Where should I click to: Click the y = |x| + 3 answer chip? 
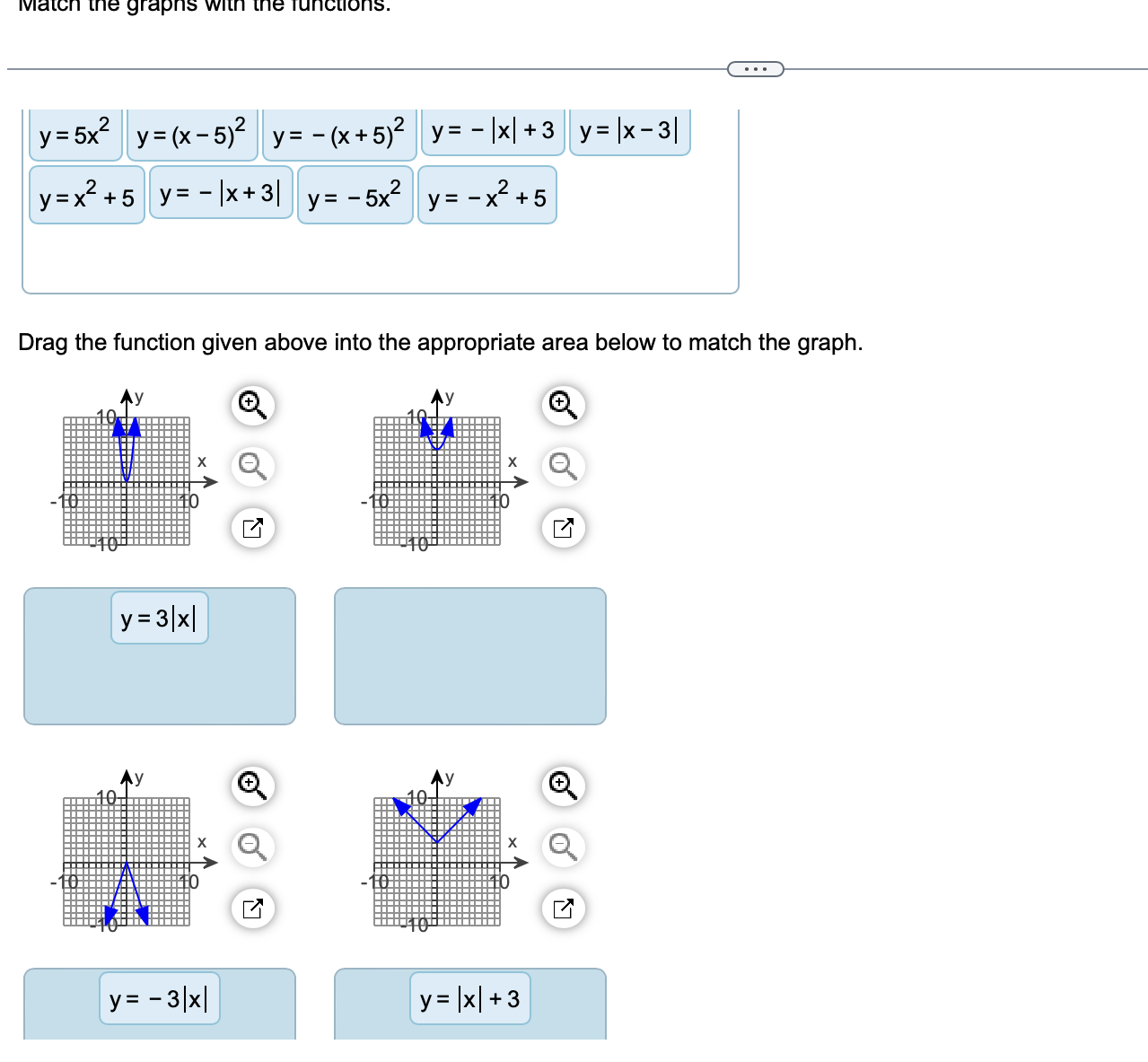point(469,998)
